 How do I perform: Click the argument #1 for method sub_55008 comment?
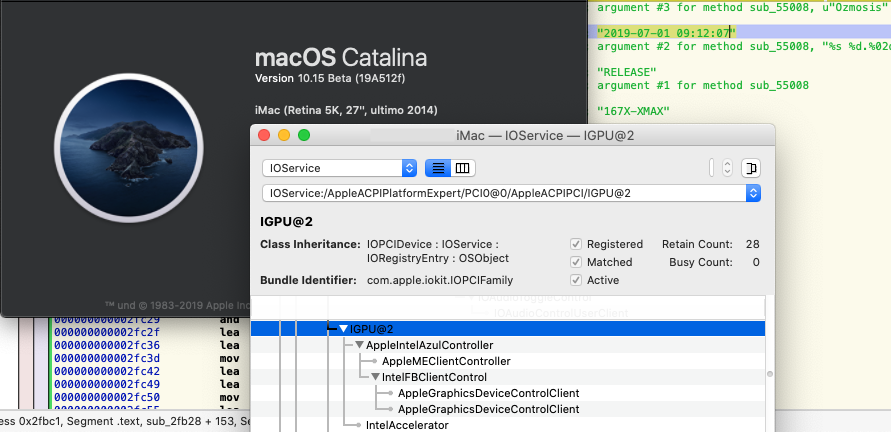click(x=703, y=85)
